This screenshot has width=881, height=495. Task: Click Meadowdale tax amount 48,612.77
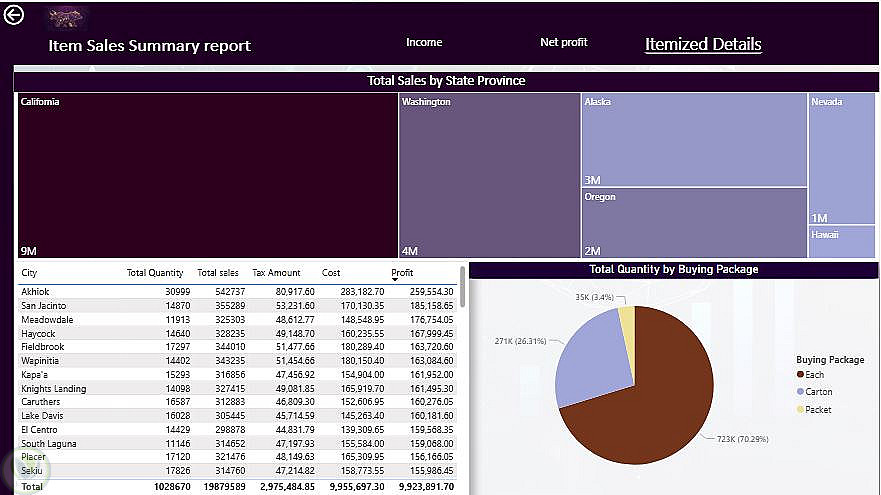coord(295,320)
